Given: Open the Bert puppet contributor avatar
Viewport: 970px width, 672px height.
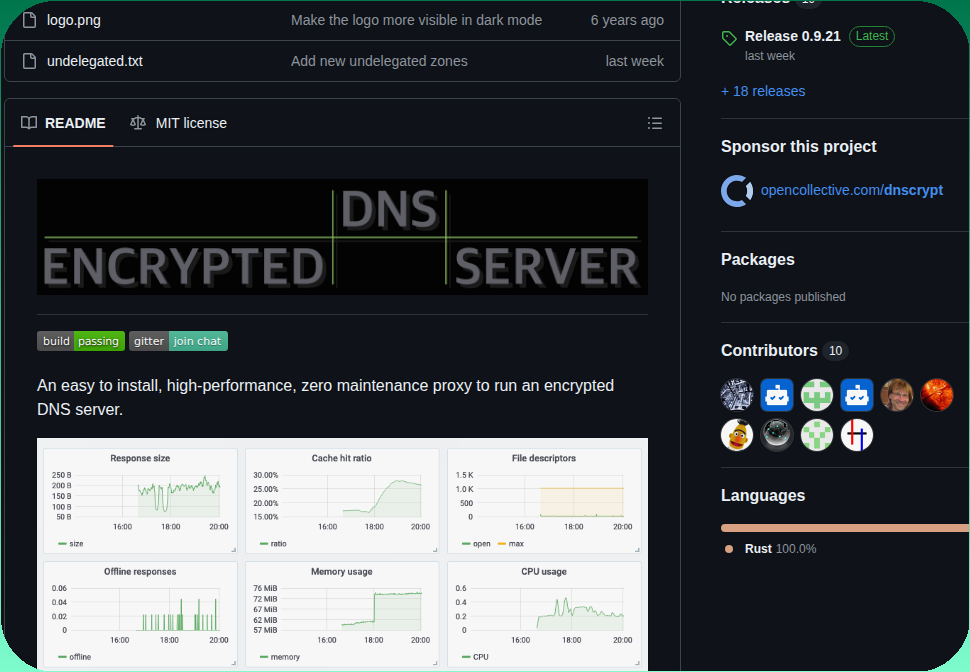Looking at the screenshot, I should [x=737, y=435].
